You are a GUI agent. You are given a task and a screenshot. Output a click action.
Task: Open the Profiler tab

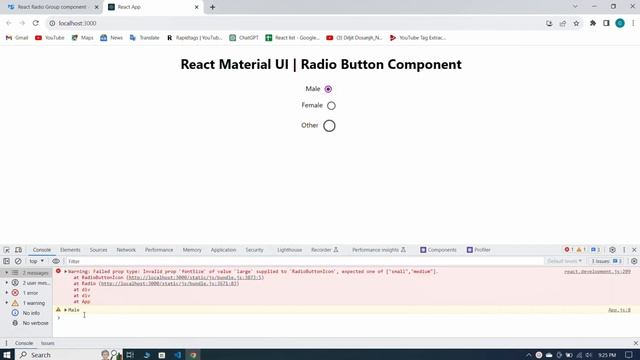click(x=479, y=250)
